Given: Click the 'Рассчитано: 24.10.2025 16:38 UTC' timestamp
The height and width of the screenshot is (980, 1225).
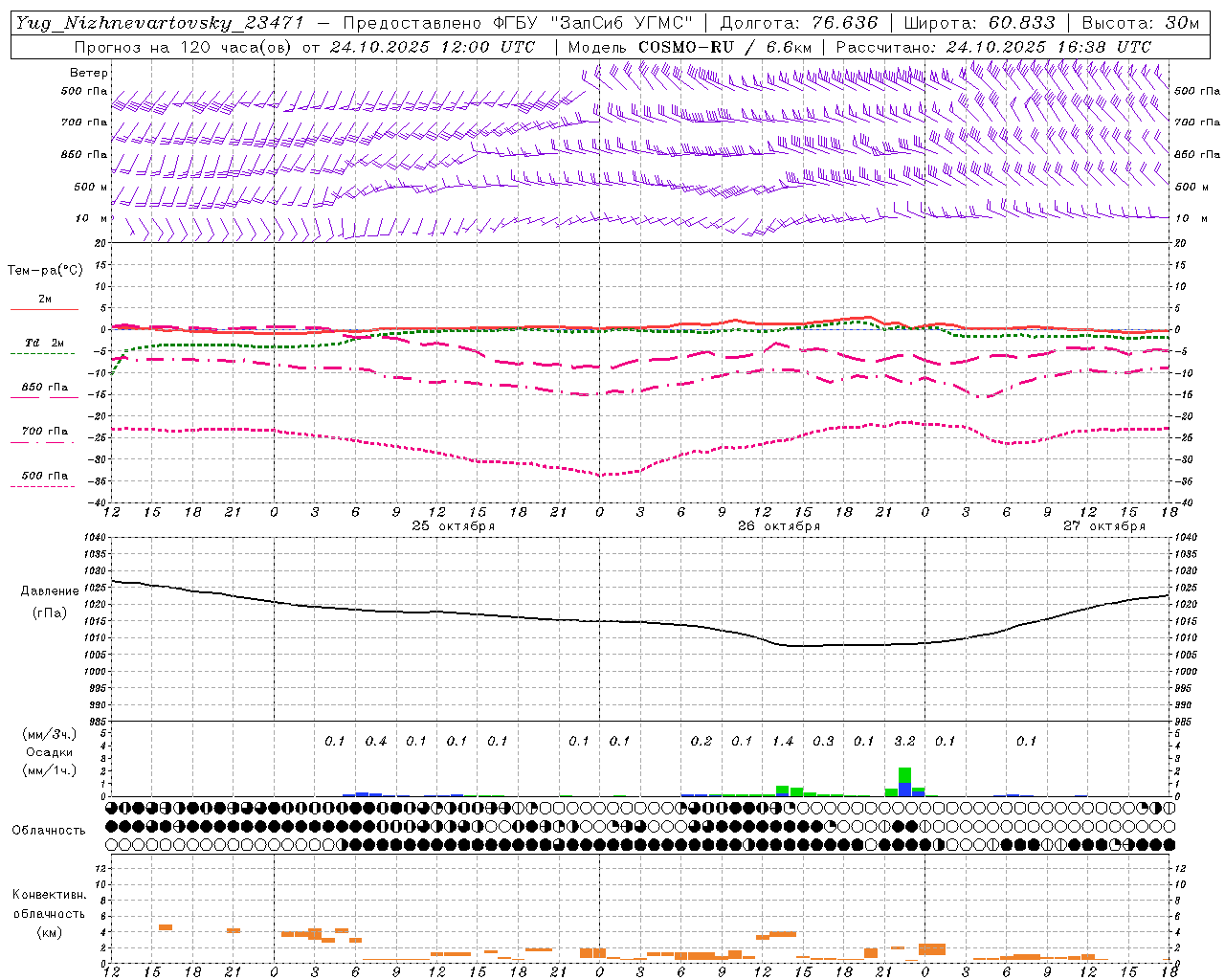Looking at the screenshot, I should [993, 47].
